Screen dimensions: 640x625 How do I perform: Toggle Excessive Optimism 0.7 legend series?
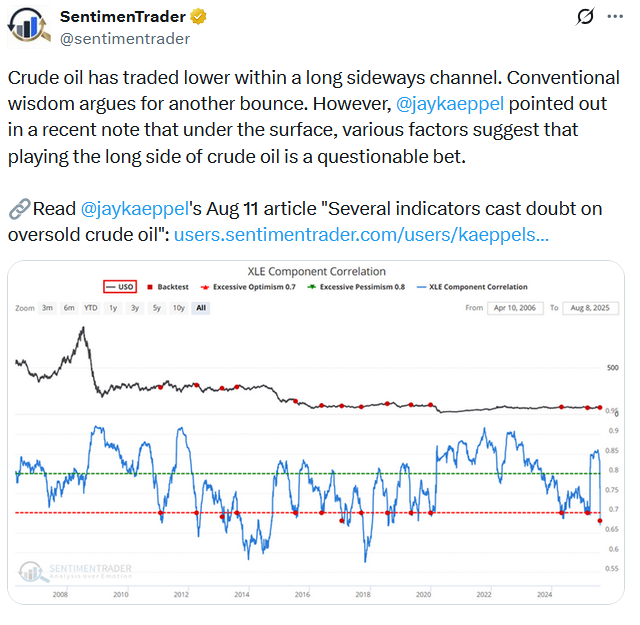tap(251, 287)
